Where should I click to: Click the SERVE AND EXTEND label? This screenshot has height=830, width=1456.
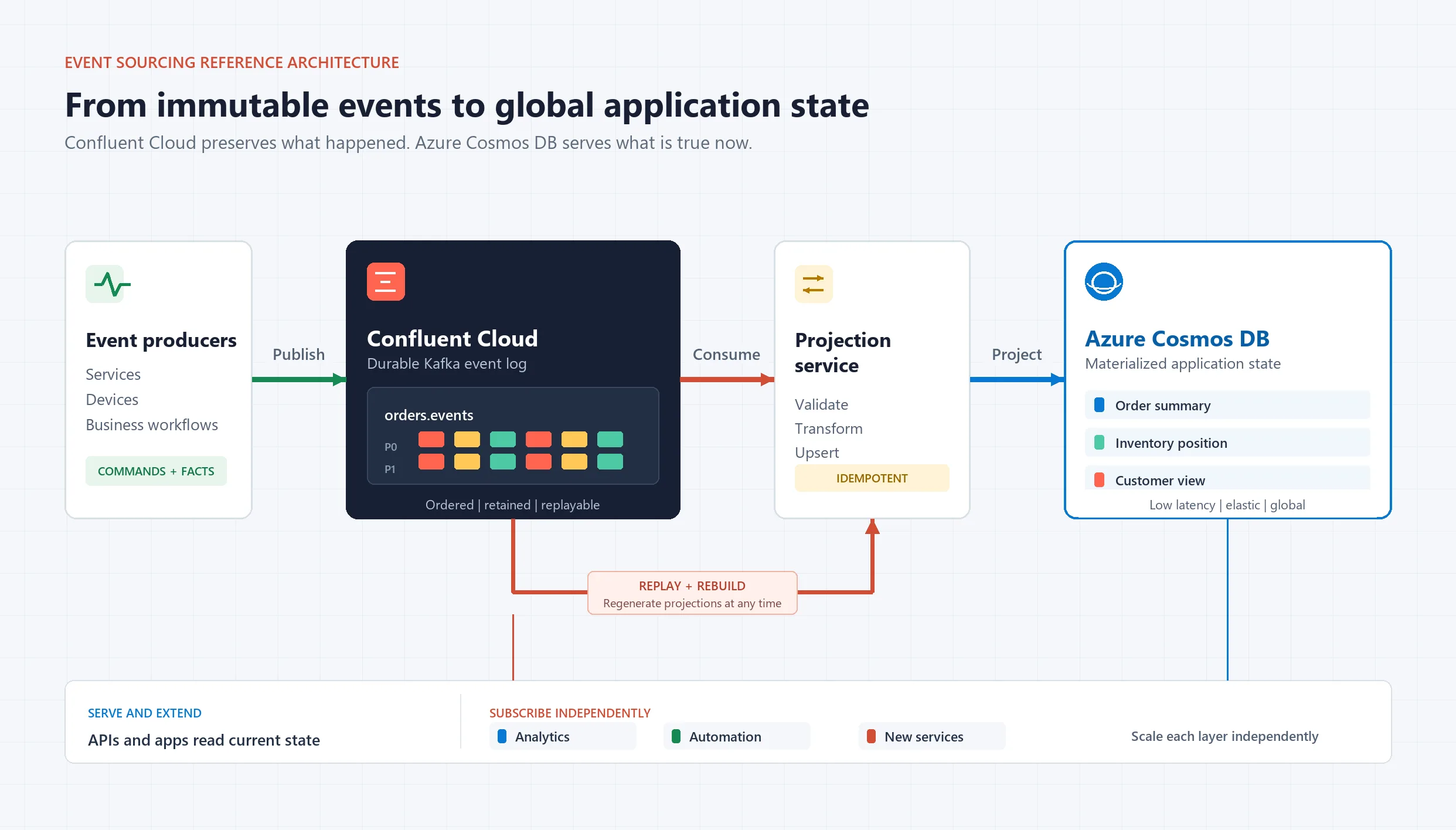pyautogui.click(x=145, y=713)
